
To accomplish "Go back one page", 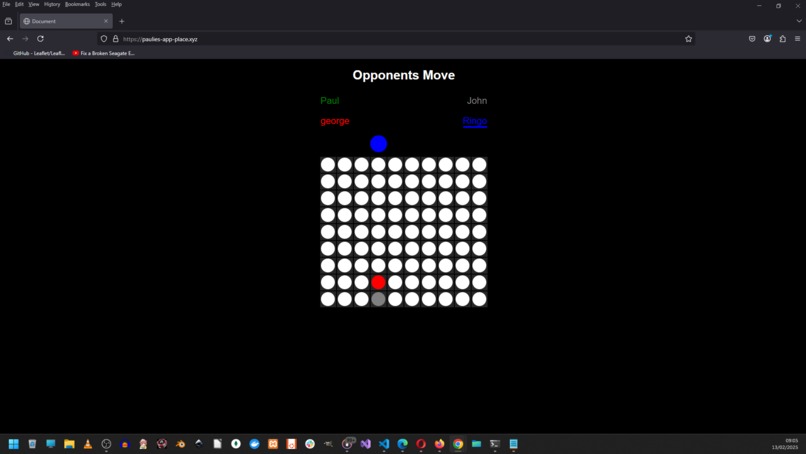I will click(x=10, y=39).
